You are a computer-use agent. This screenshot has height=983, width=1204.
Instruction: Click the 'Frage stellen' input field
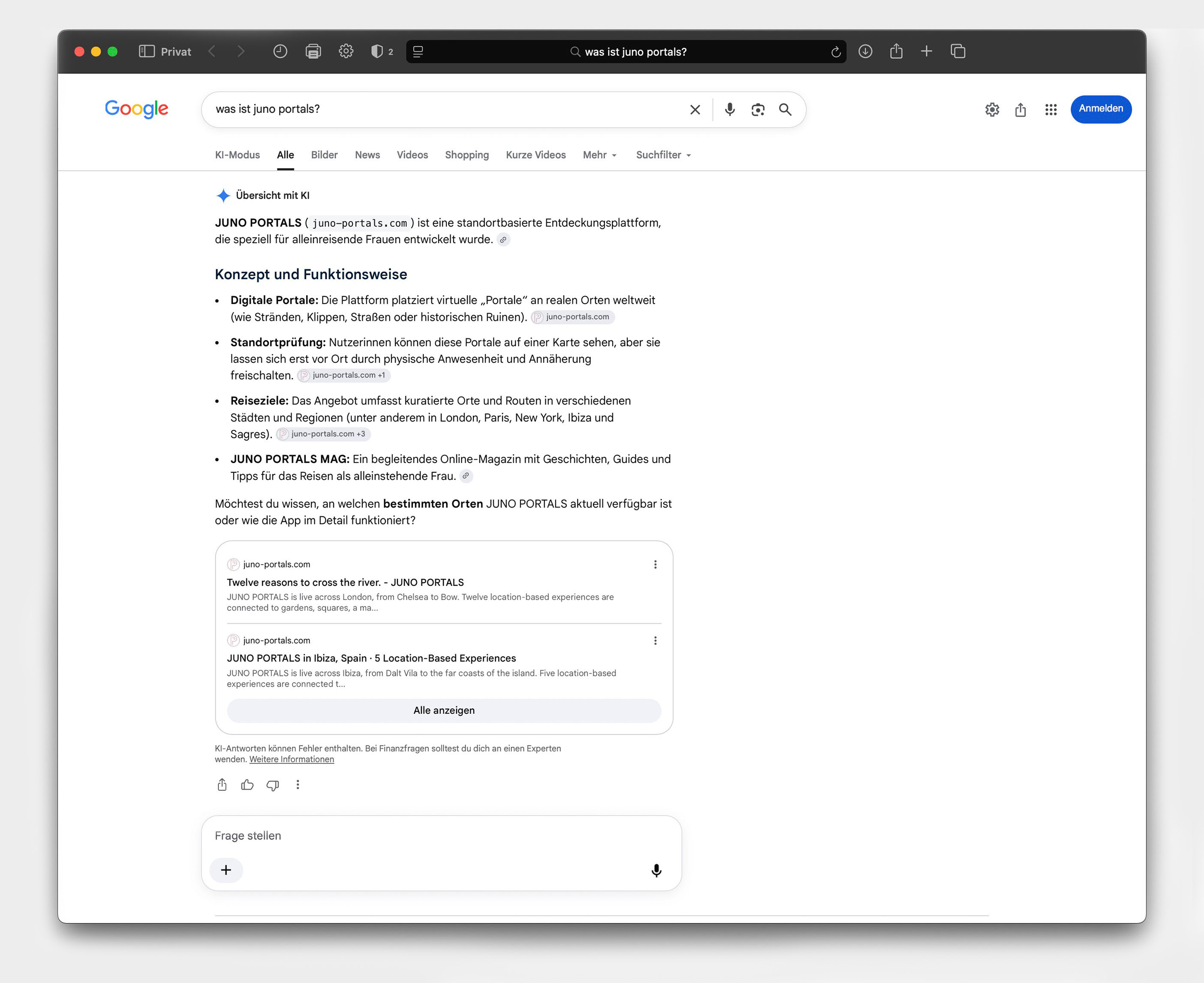[442, 836]
